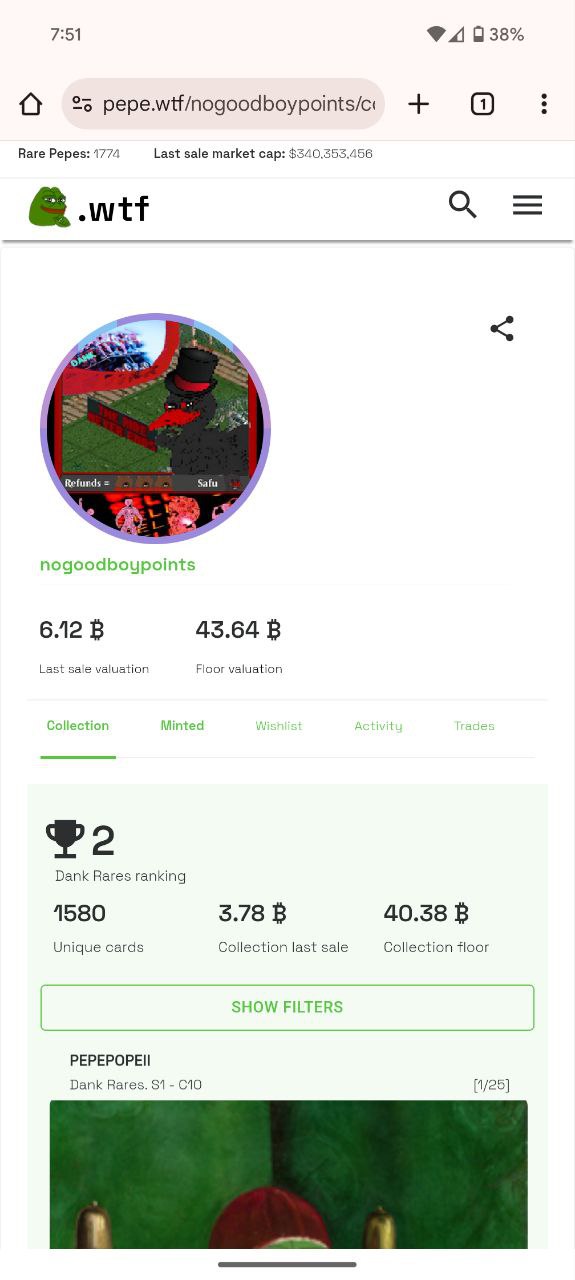Open Chrome's three-dot overflow menu
This screenshot has width=575, height=1280.
click(544, 104)
